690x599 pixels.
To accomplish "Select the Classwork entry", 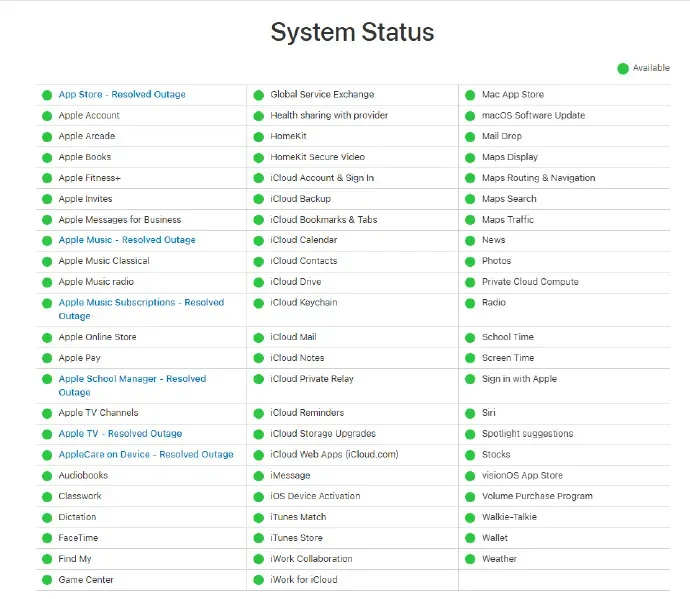I will [80, 496].
